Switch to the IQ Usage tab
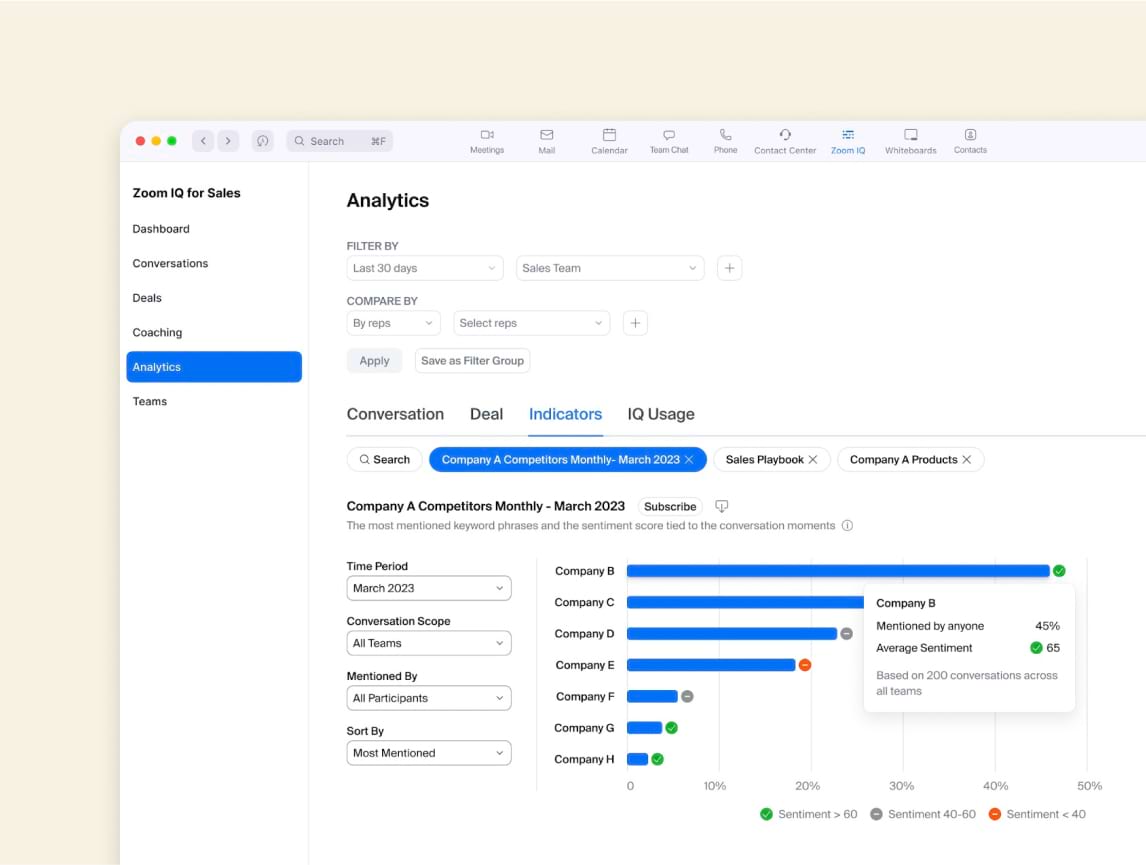Viewport: 1146px width, 865px height. pyautogui.click(x=660, y=414)
